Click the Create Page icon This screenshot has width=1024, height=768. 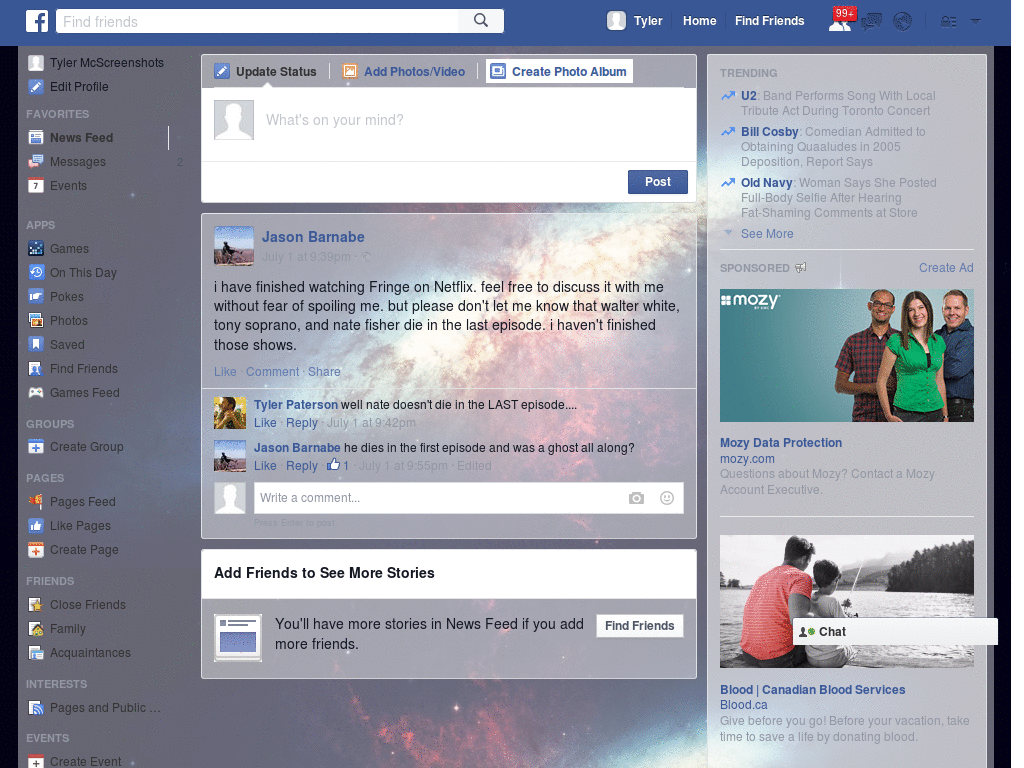click(36, 550)
